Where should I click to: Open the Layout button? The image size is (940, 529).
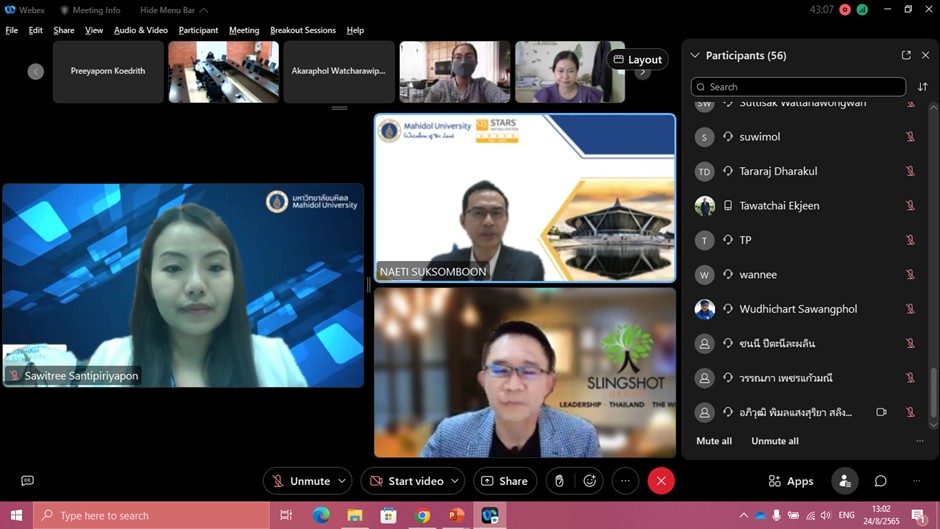(x=638, y=59)
